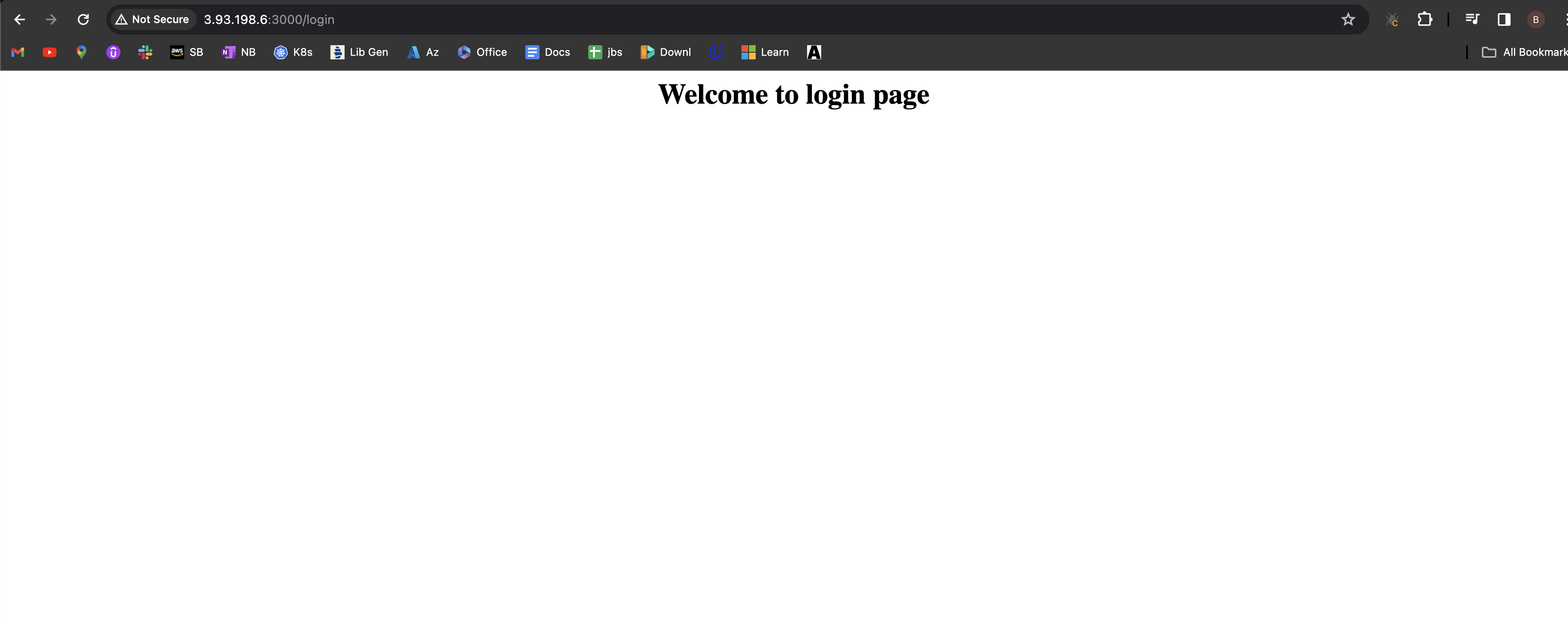Open the bug extension with orange C
The image size is (1568, 628).
click(1392, 20)
